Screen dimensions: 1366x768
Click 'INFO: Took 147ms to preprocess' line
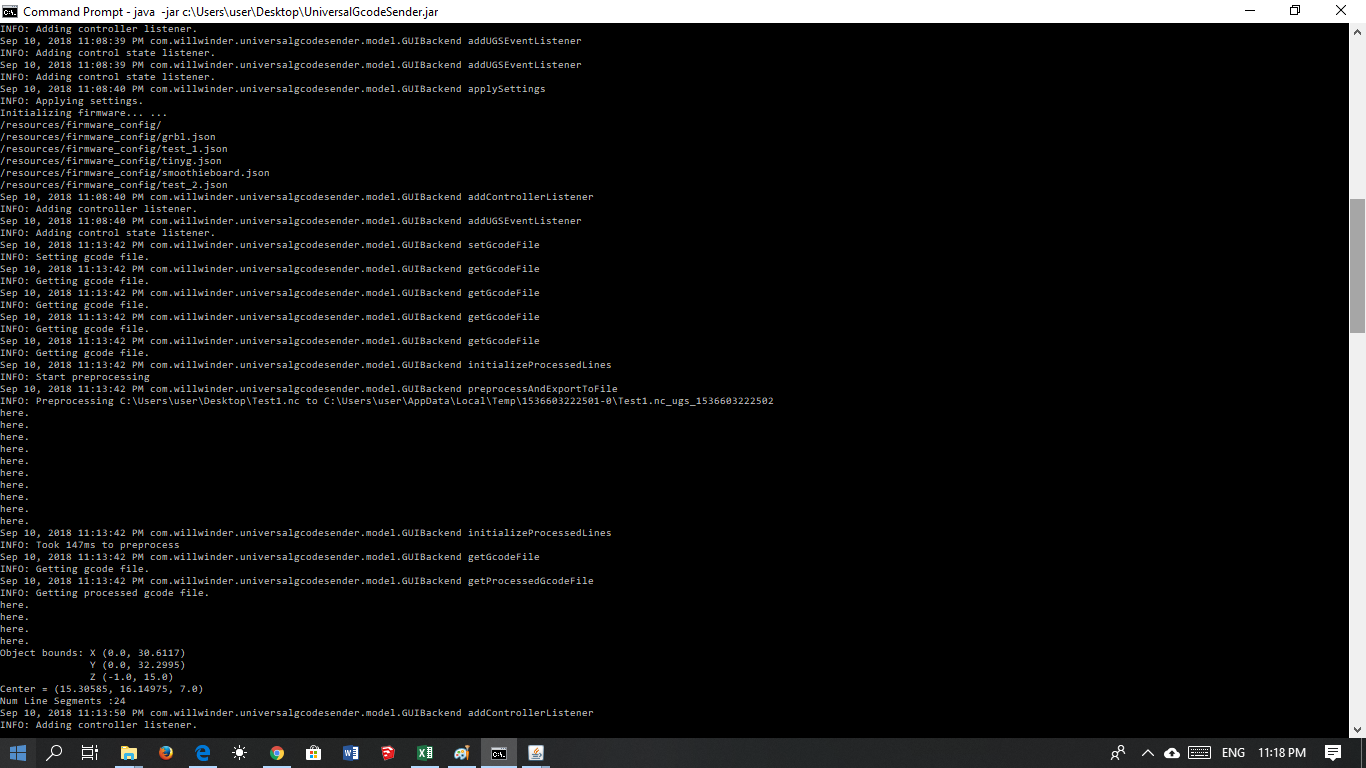(x=90, y=545)
